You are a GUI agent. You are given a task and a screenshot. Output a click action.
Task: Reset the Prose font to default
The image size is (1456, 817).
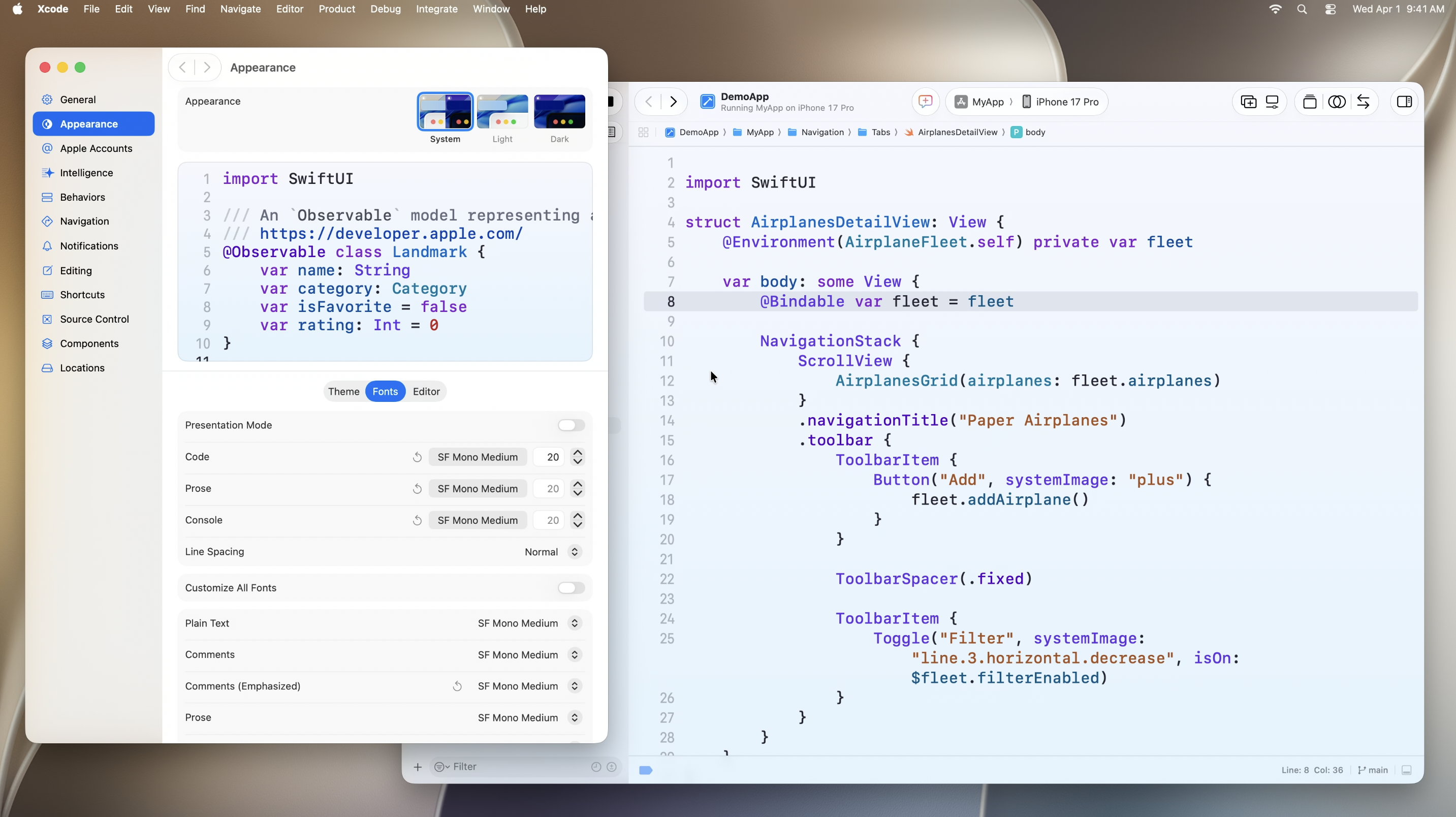[417, 488]
